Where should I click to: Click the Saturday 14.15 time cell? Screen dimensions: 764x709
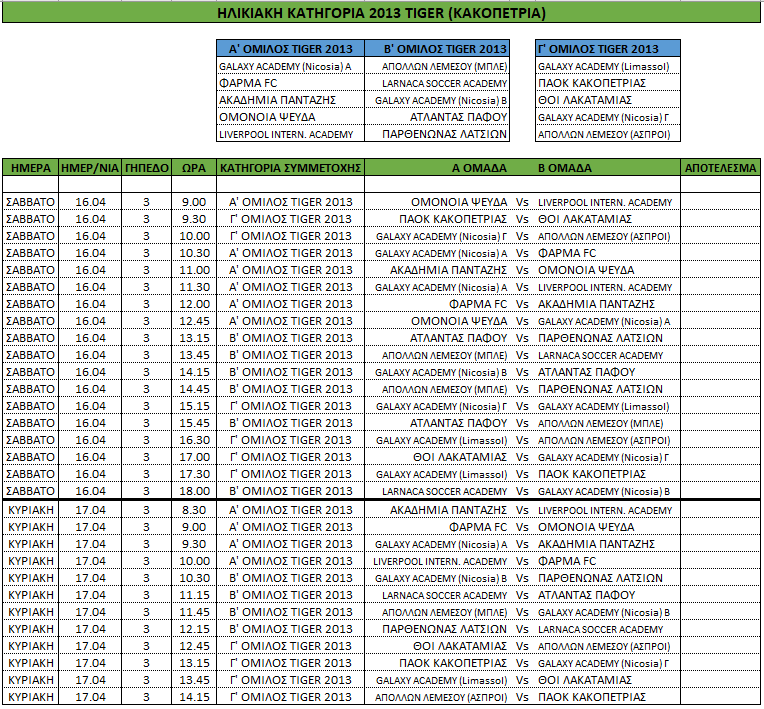[x=194, y=372]
